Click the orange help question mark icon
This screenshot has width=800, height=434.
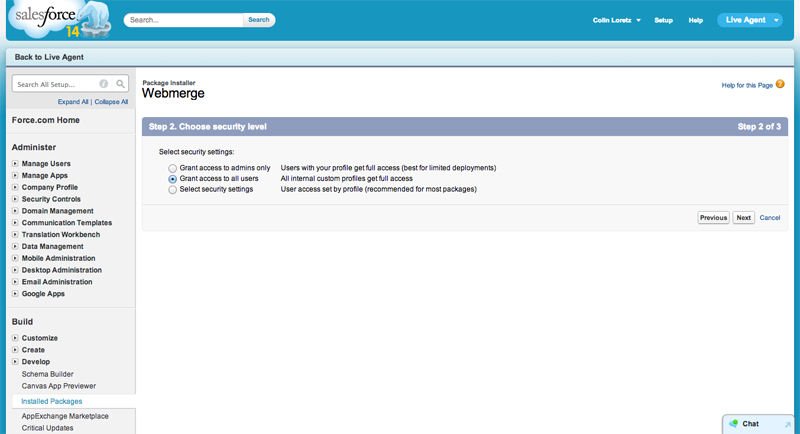click(x=780, y=84)
